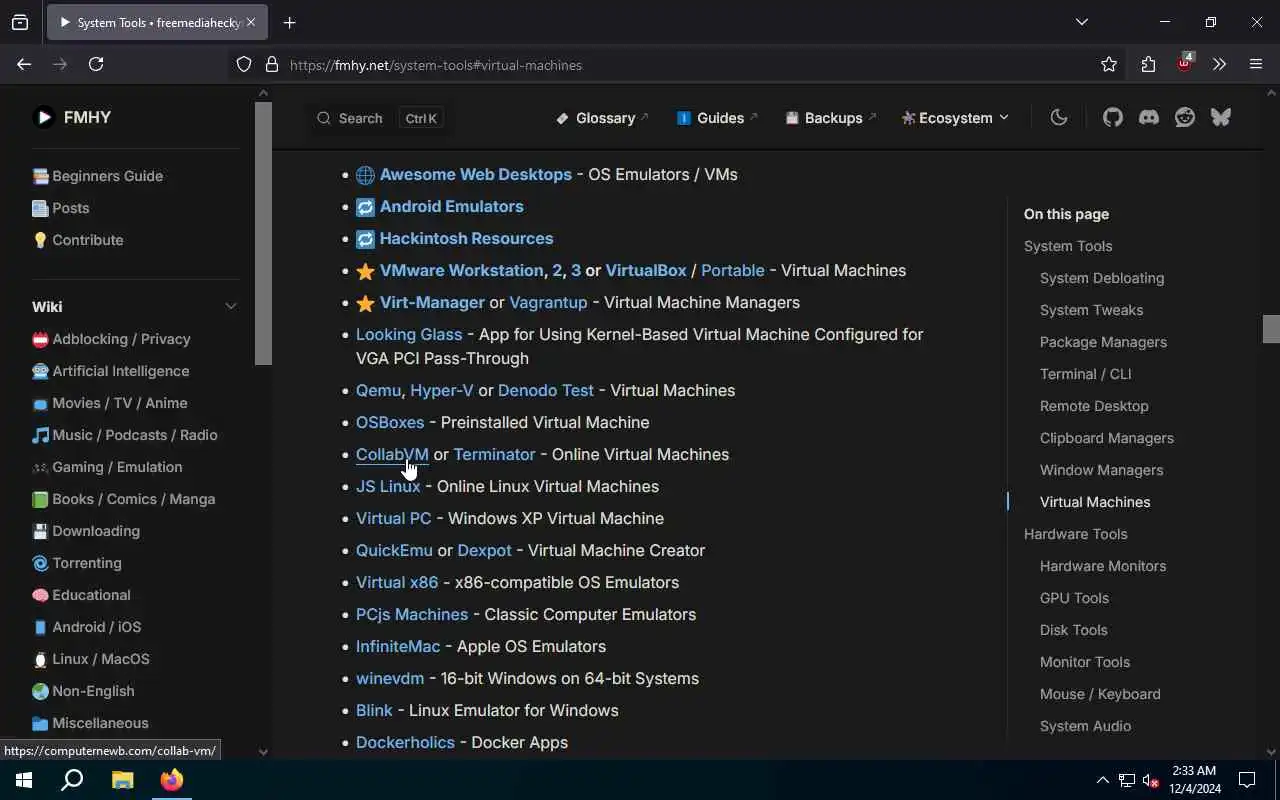Click the page vertical scrollbar thumb
This screenshot has height=800, width=1280.
tap(1271, 329)
